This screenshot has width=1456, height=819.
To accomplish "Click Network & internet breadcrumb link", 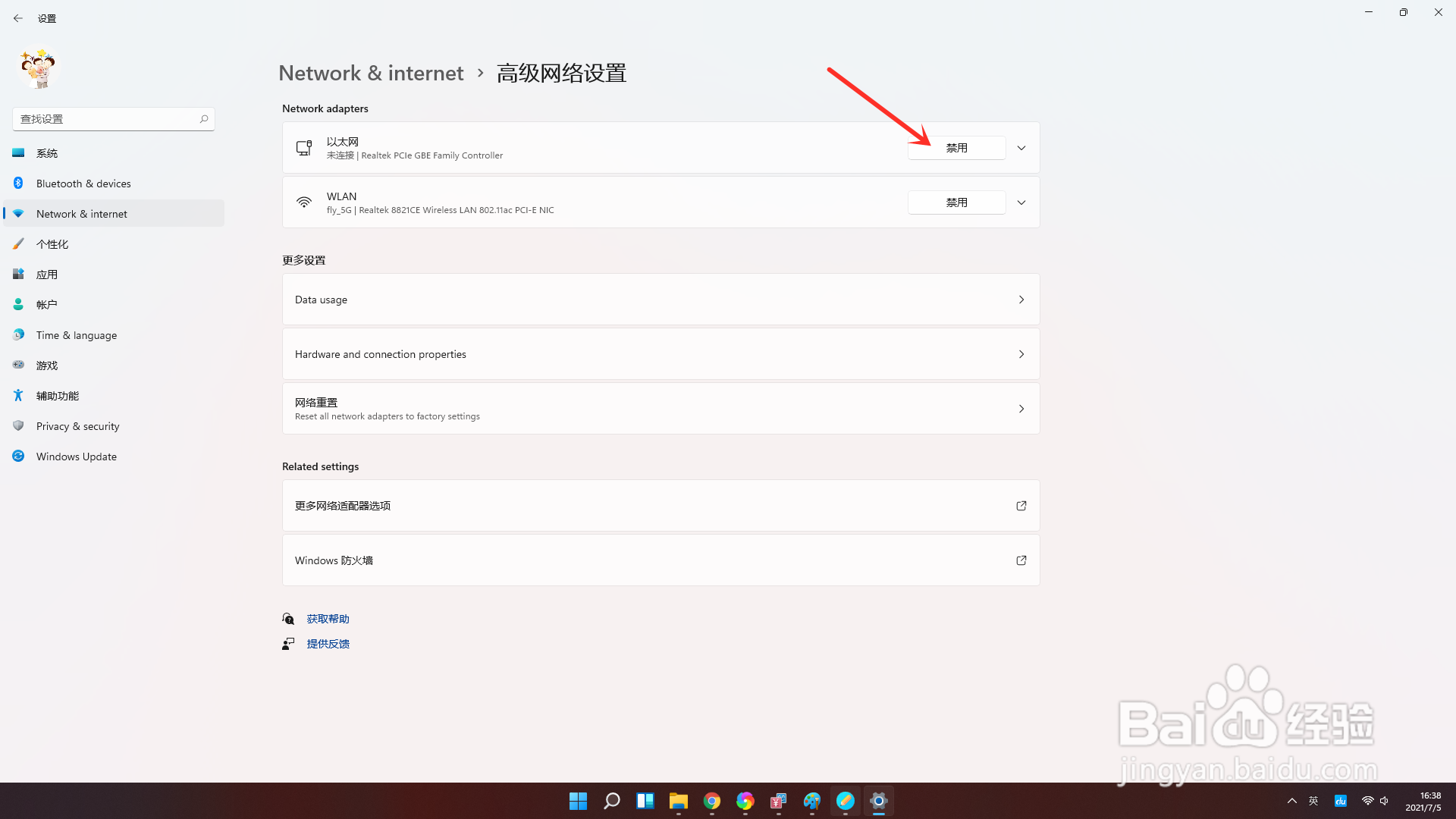I will pos(371,73).
